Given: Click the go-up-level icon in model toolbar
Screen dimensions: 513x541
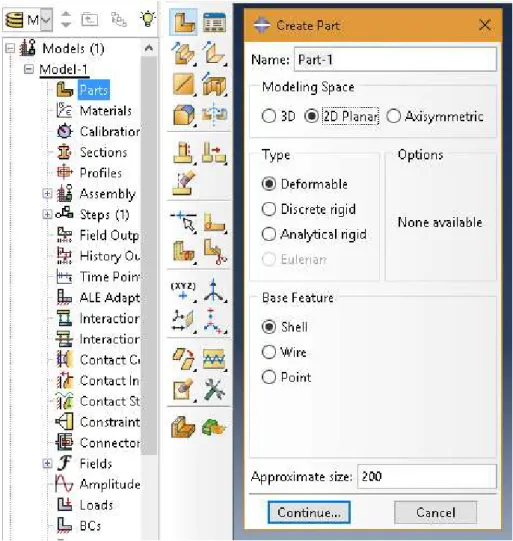Looking at the screenshot, I should pos(90,19).
